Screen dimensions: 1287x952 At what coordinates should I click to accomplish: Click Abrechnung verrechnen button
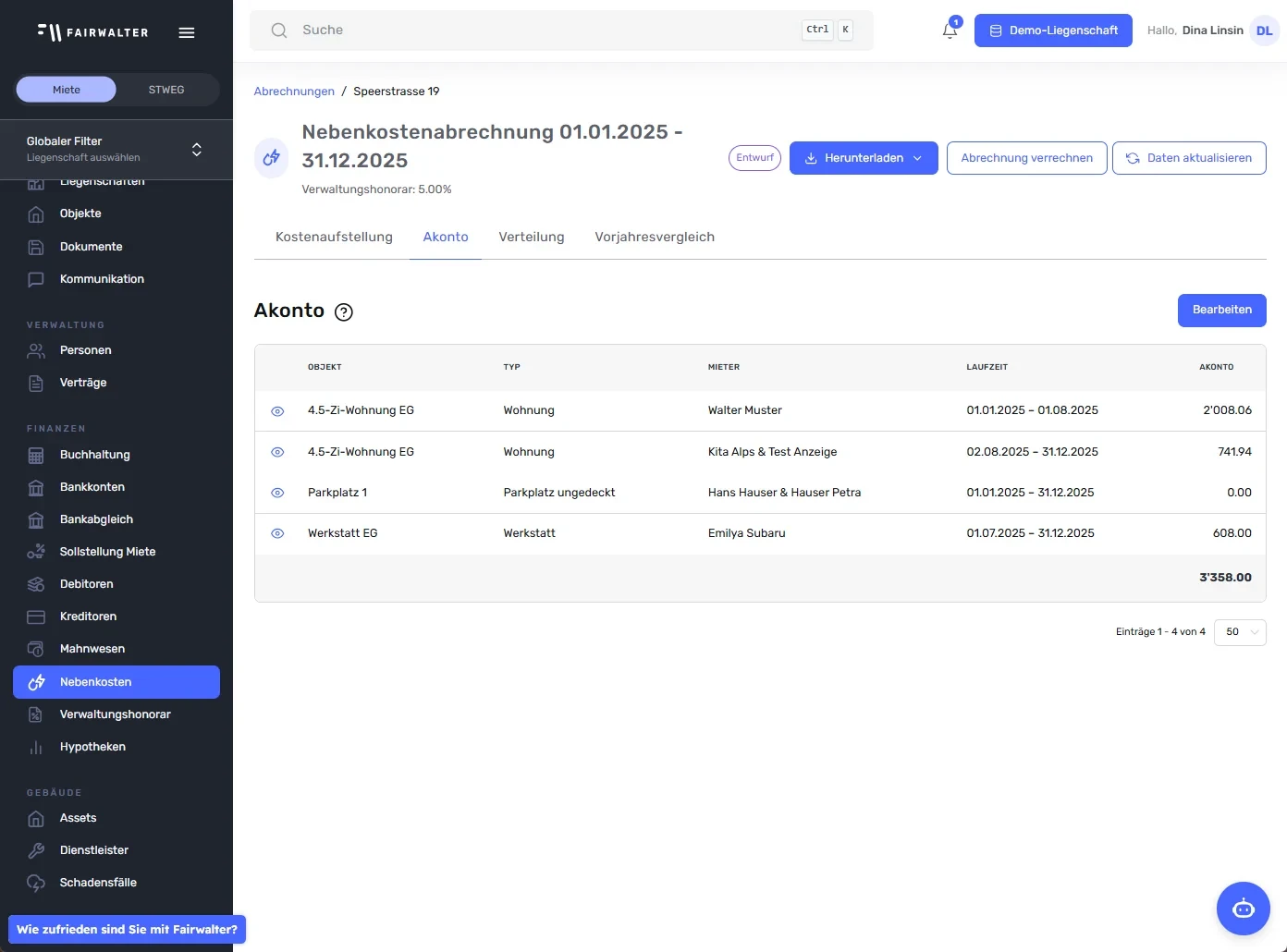(1027, 158)
